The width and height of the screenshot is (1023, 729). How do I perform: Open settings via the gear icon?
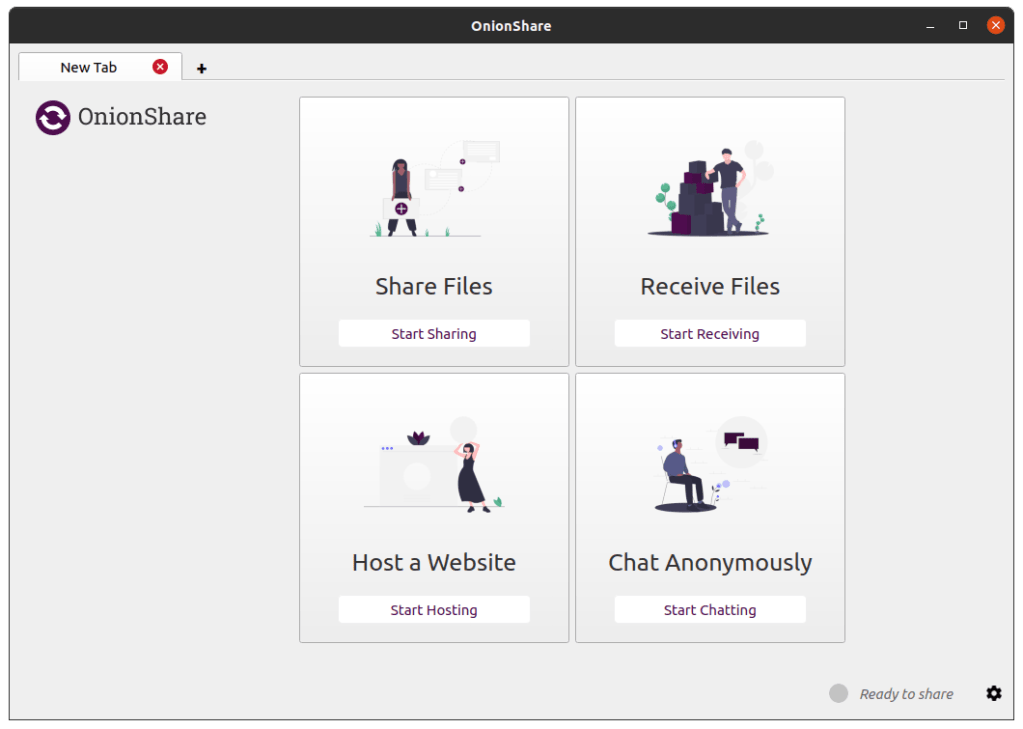point(993,693)
